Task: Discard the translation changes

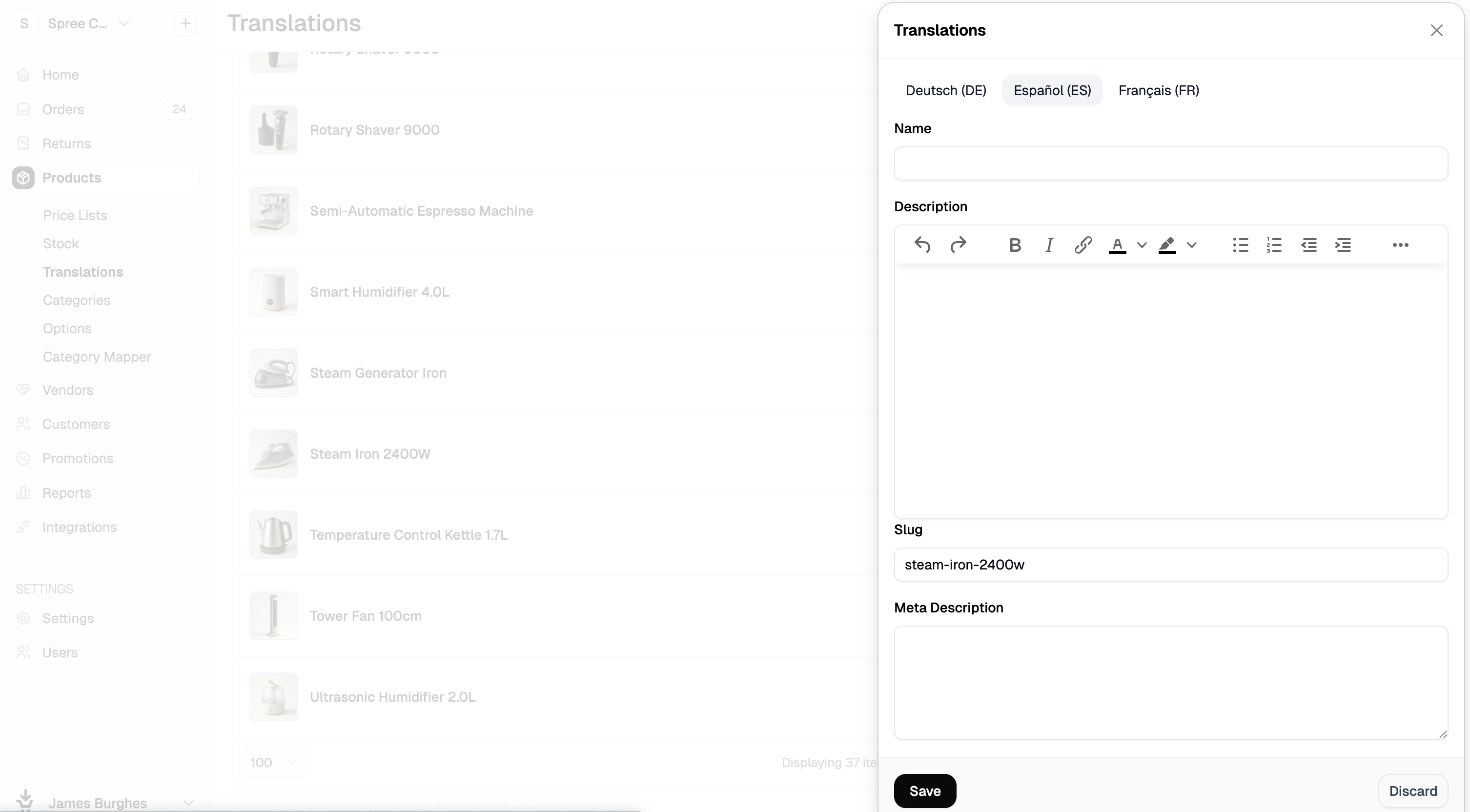Action: point(1413,791)
